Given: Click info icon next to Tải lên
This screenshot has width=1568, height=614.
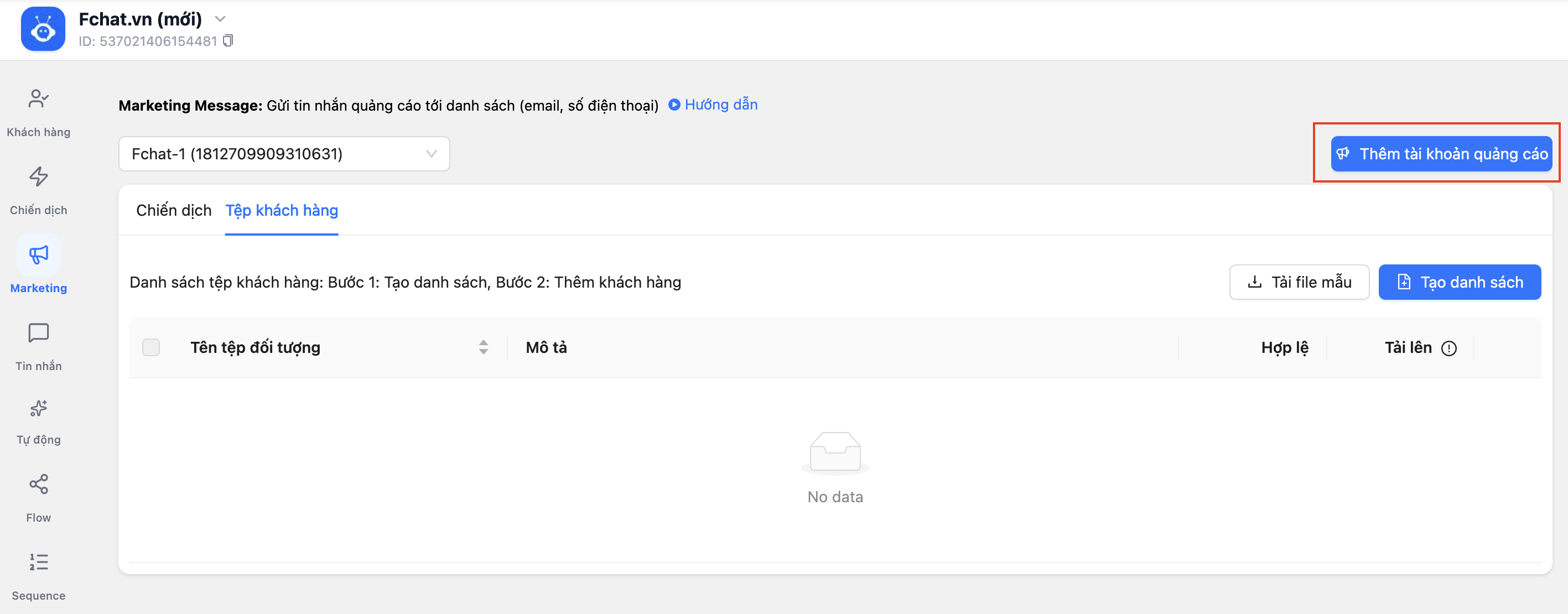Looking at the screenshot, I should point(1448,348).
